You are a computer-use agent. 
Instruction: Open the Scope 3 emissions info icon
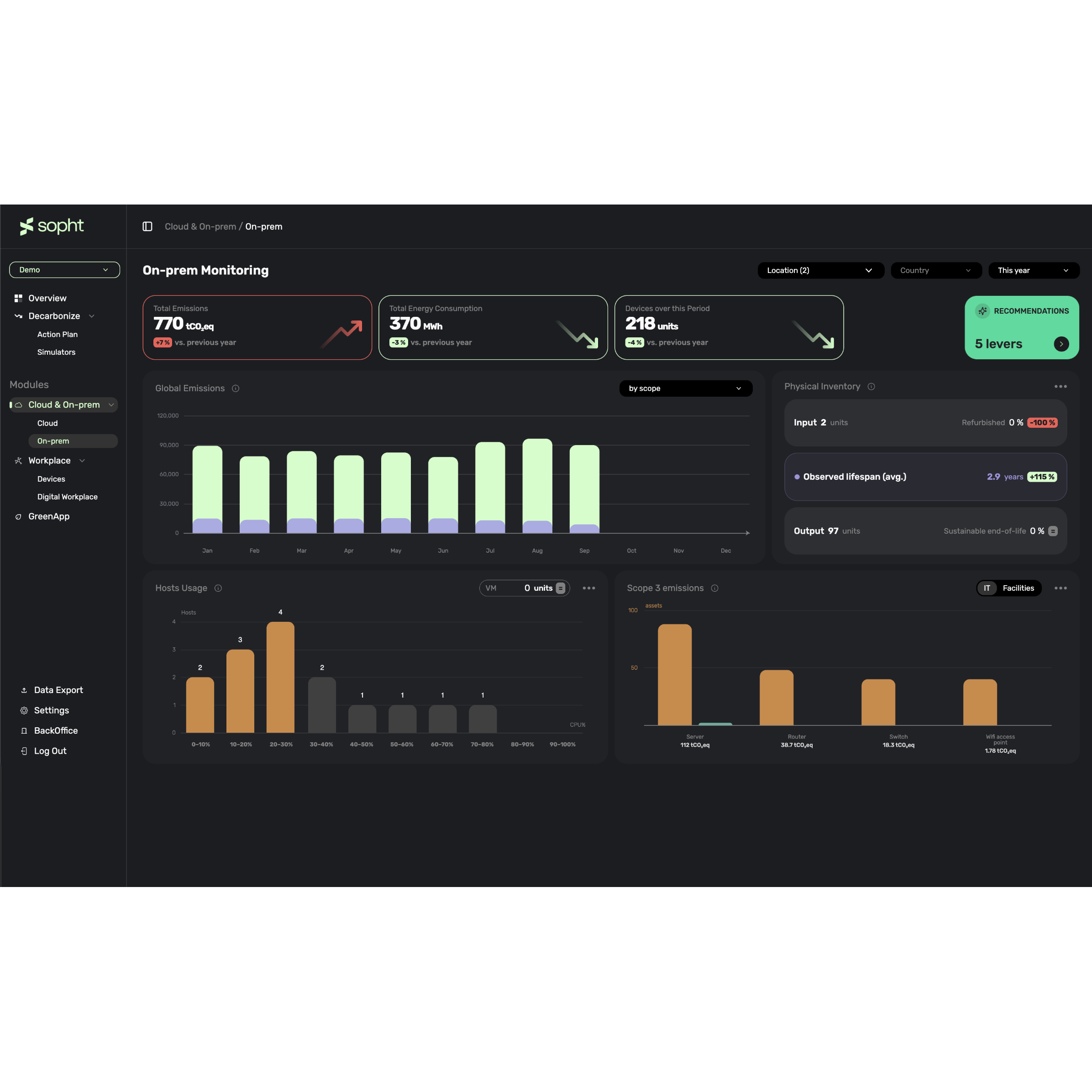point(714,588)
